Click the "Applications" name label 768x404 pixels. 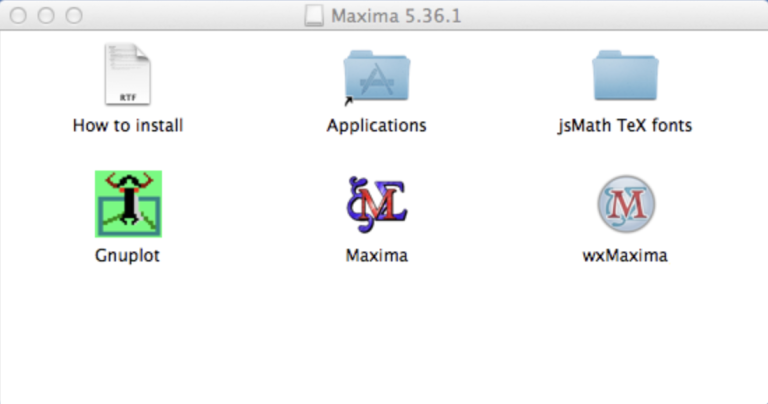pos(376,126)
